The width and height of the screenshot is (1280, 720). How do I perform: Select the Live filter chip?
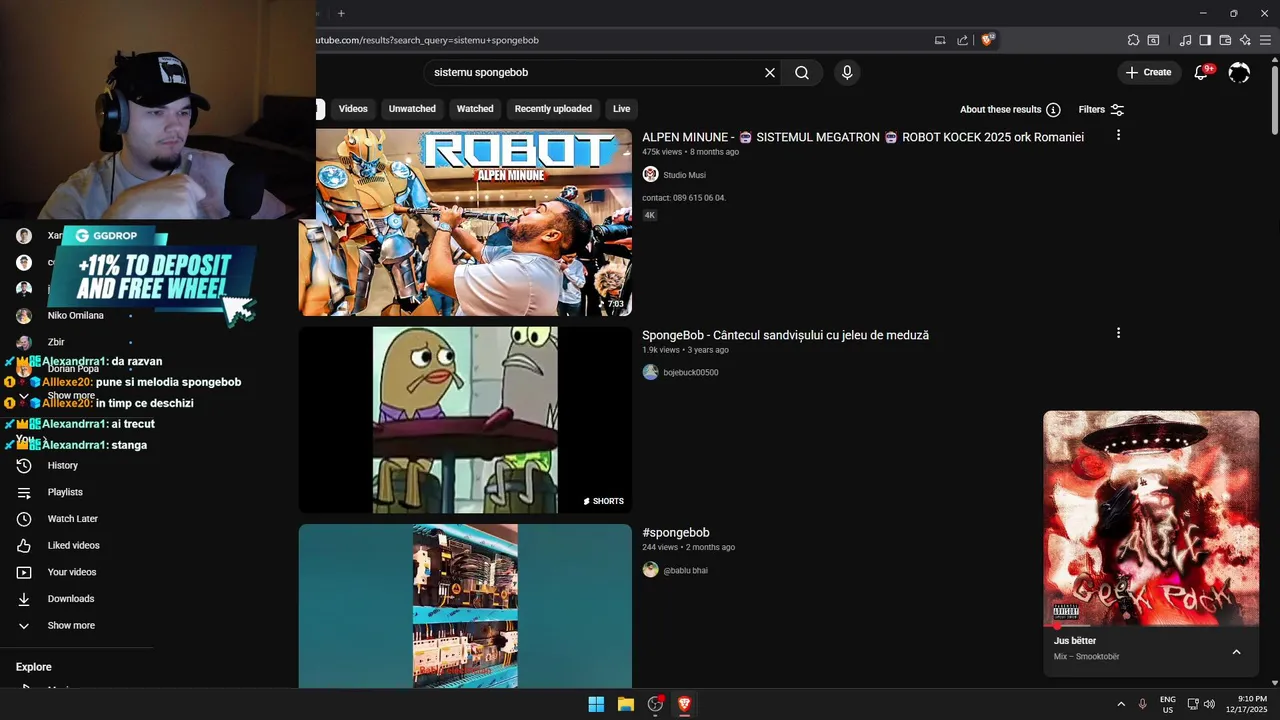(x=621, y=109)
